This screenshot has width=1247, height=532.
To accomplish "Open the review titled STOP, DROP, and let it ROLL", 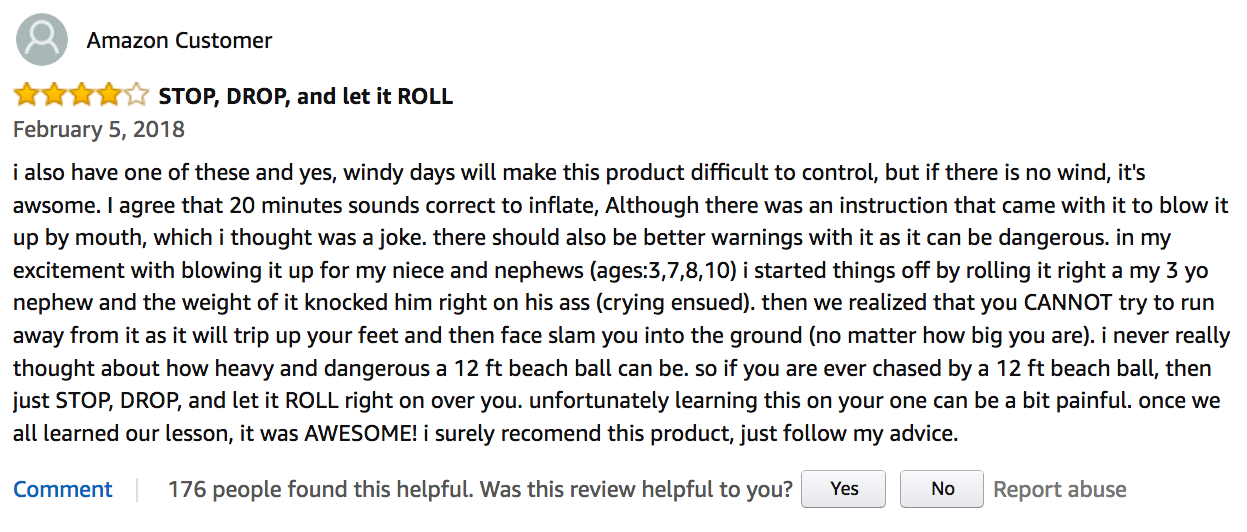I will (306, 97).
